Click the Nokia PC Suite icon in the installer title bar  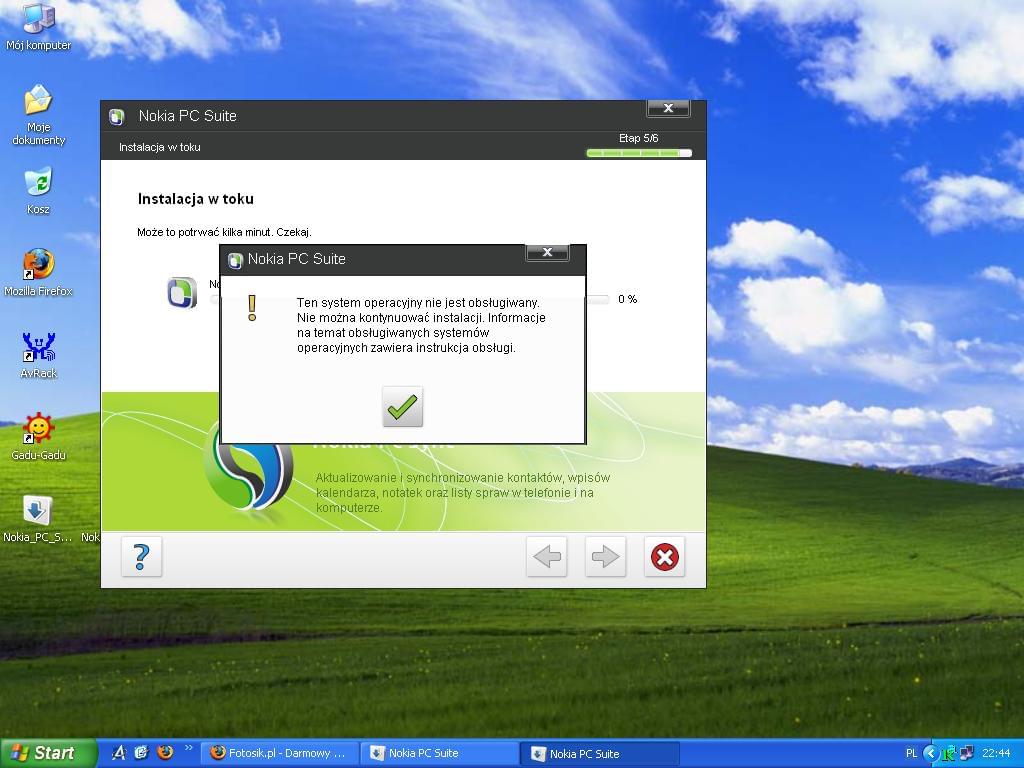[117, 117]
